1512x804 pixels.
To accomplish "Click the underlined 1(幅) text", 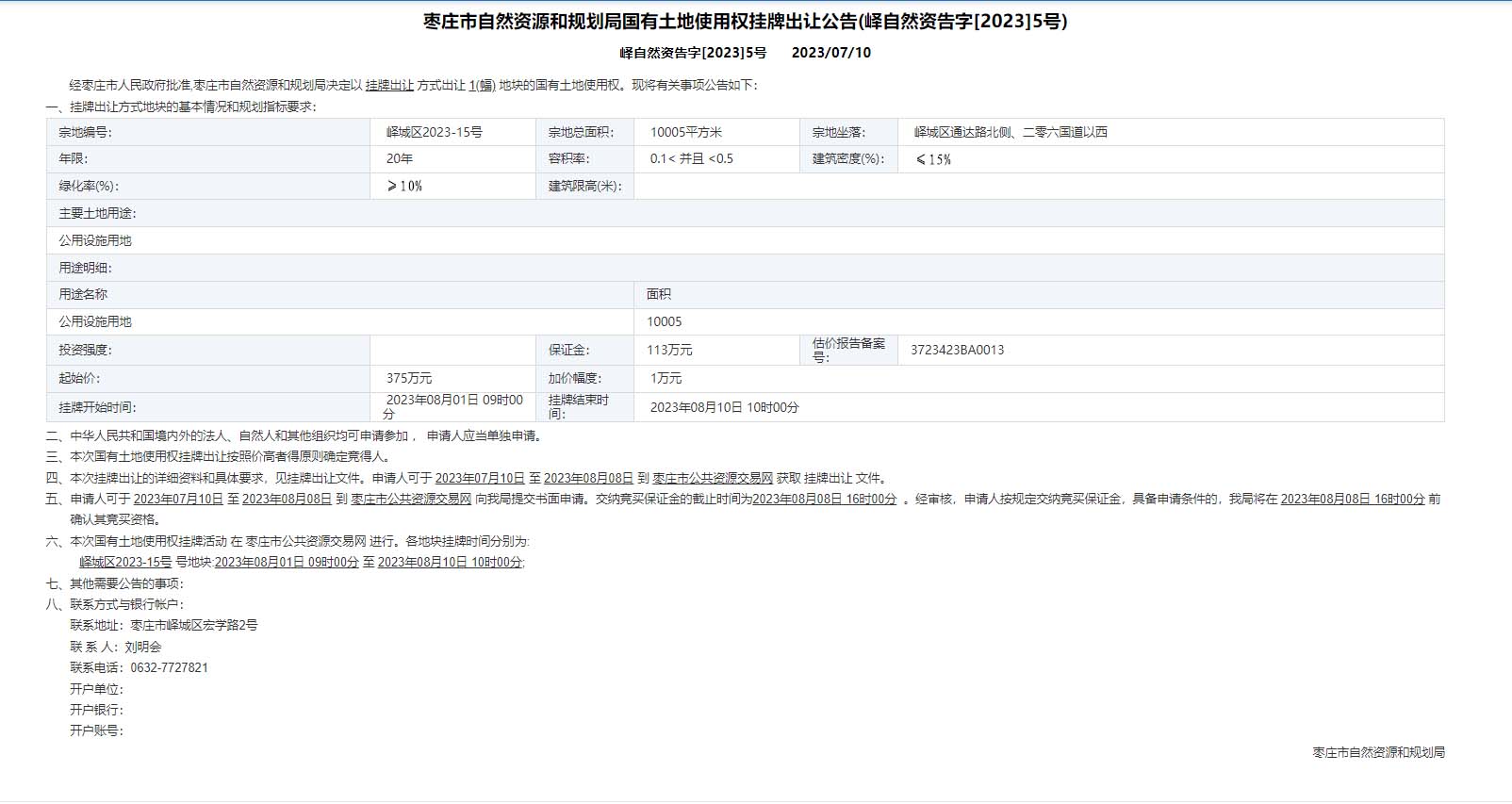I will (482, 85).
